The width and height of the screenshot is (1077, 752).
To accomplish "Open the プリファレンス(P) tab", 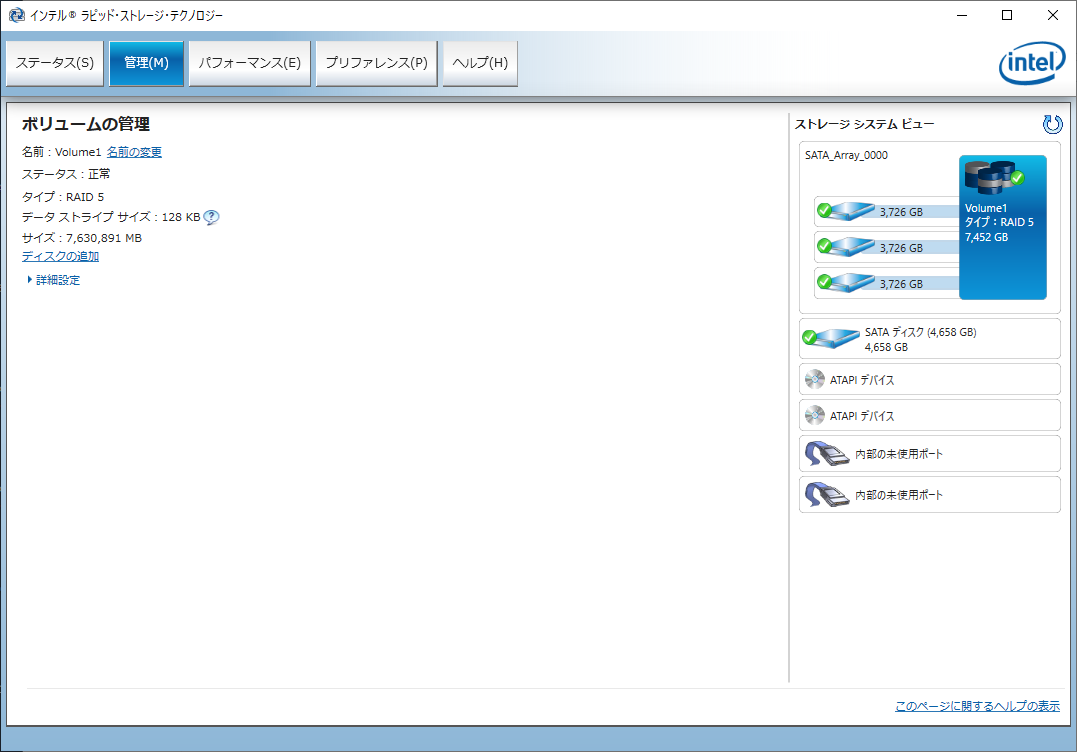I will pyautogui.click(x=376, y=63).
